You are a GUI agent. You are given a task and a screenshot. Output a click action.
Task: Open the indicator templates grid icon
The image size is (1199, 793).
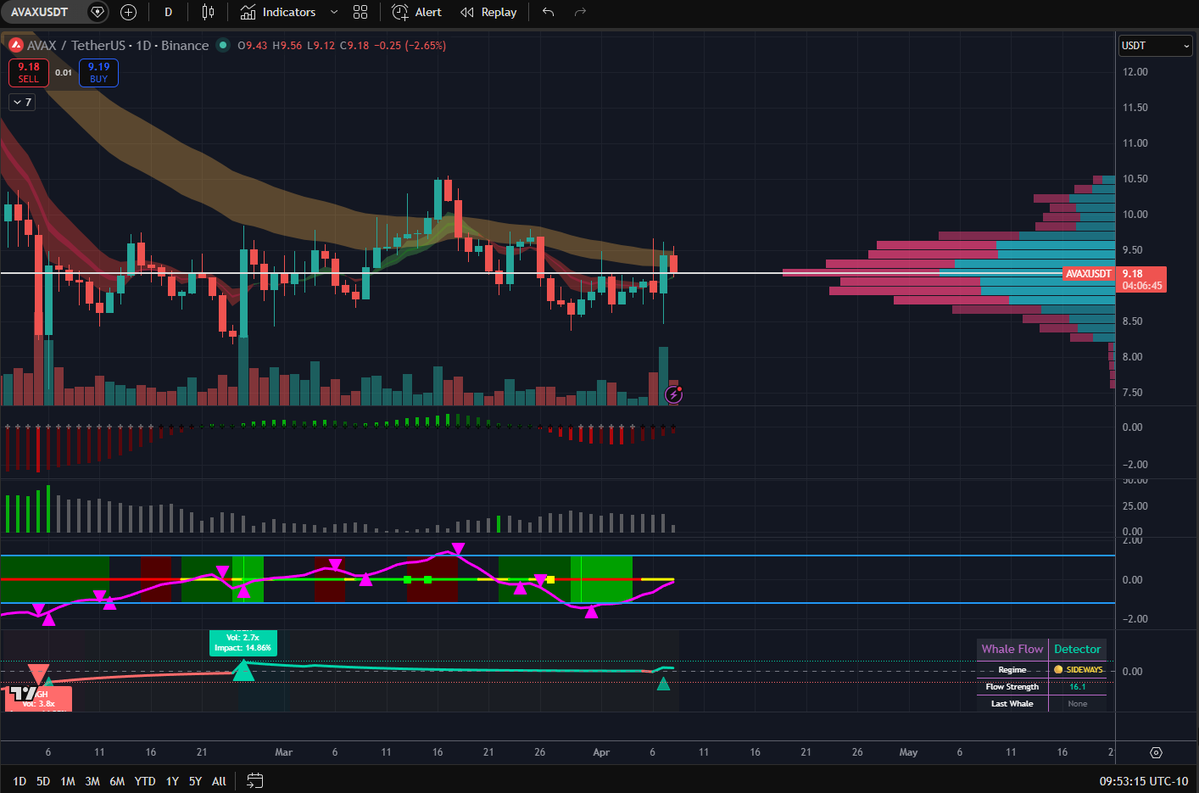click(360, 12)
